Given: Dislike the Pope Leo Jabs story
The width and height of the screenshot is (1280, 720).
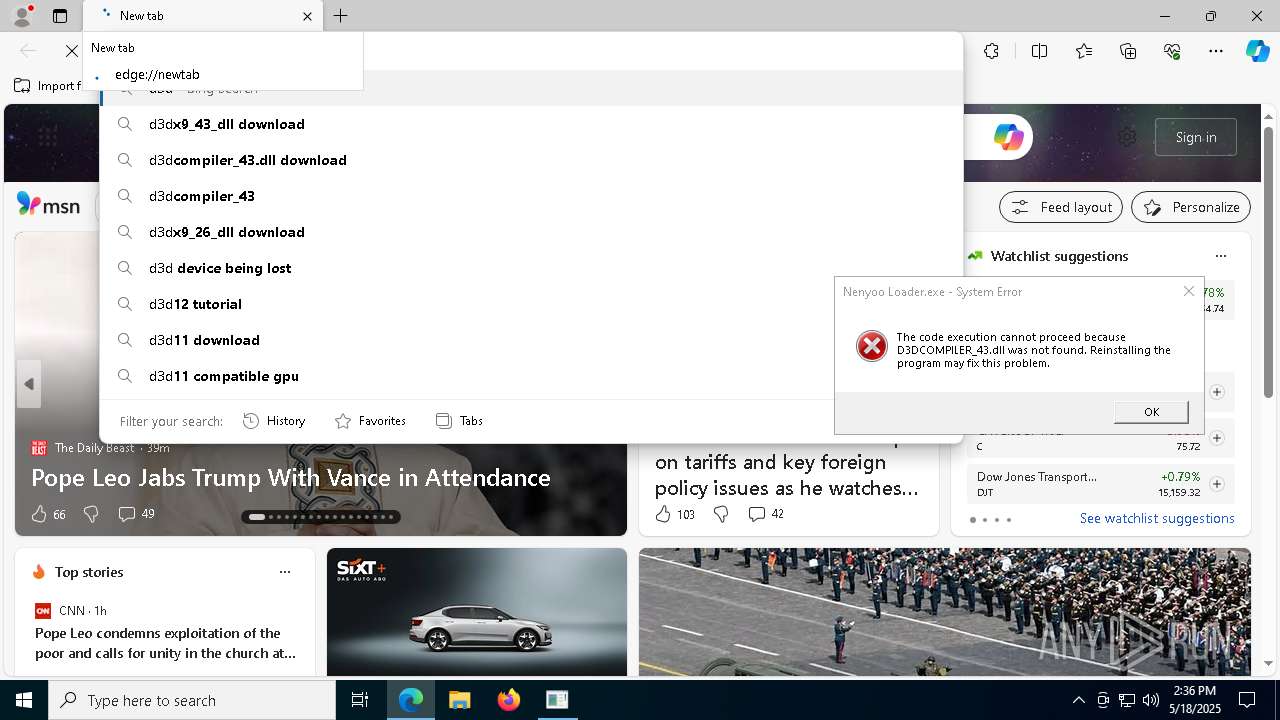Looking at the screenshot, I should point(91,514).
